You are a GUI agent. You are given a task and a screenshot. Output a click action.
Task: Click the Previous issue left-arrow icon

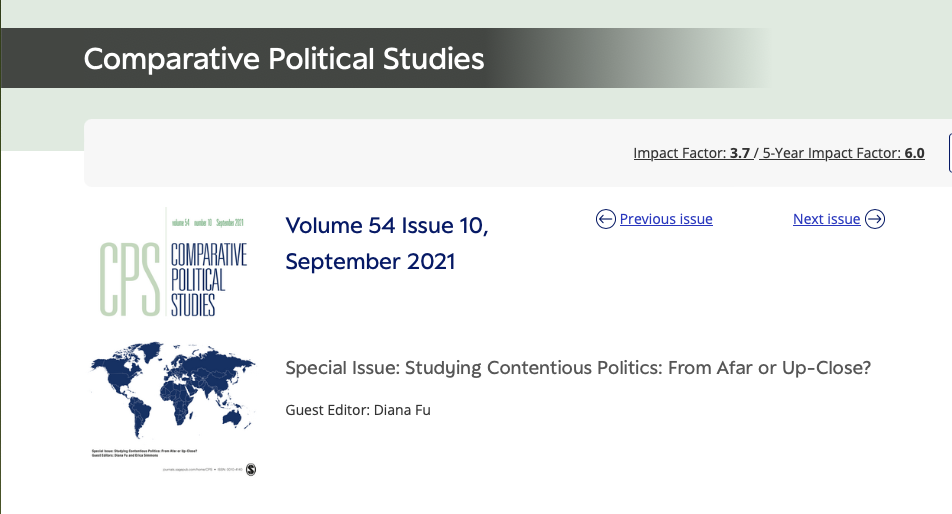tap(605, 219)
